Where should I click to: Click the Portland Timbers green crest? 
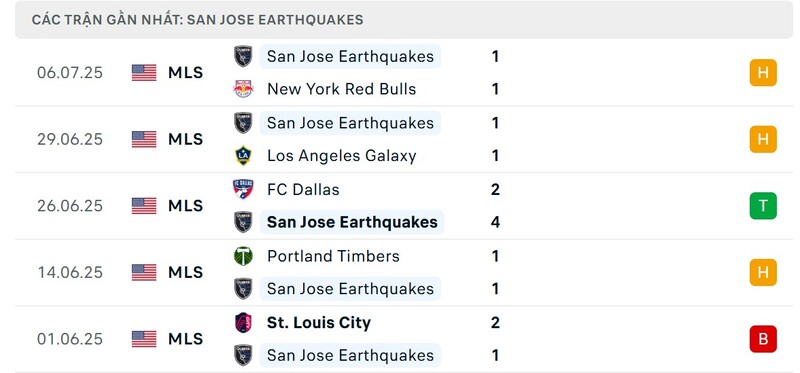[243, 256]
